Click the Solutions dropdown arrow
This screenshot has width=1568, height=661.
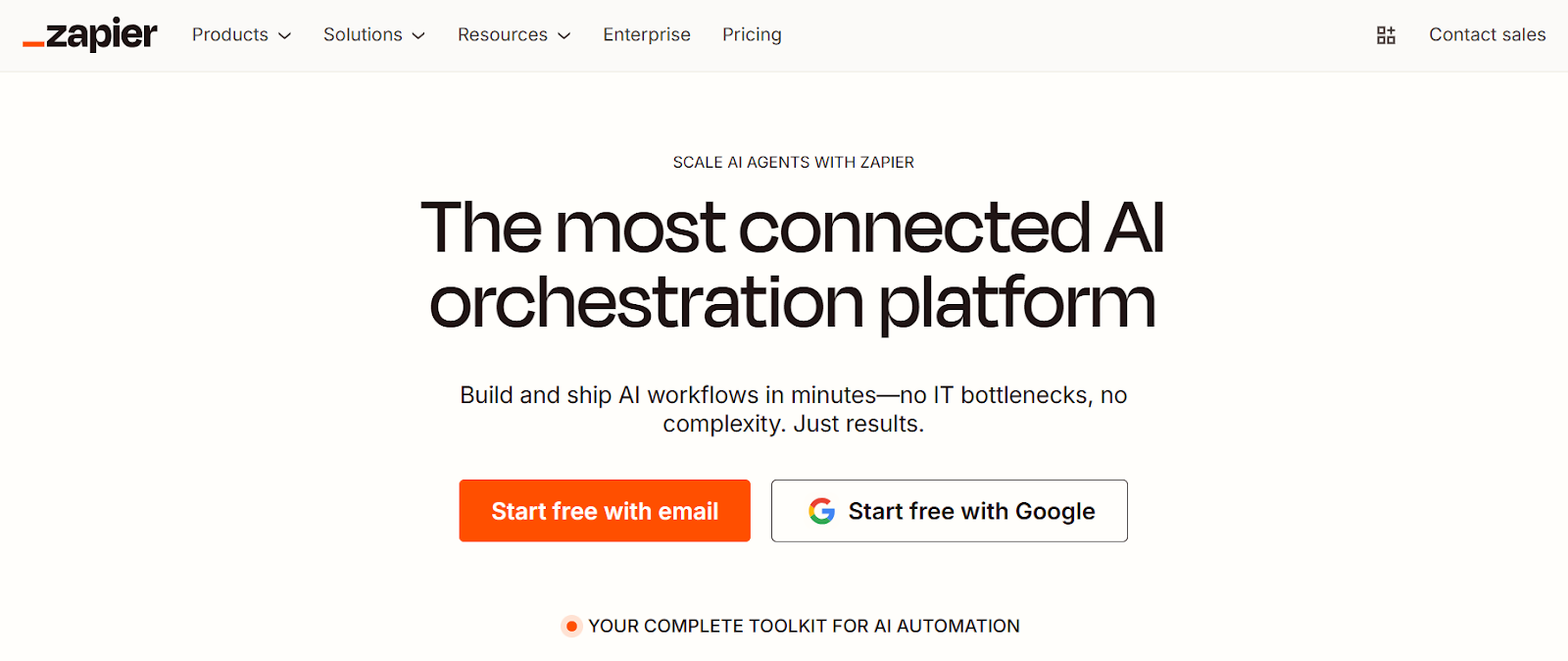coord(418,35)
